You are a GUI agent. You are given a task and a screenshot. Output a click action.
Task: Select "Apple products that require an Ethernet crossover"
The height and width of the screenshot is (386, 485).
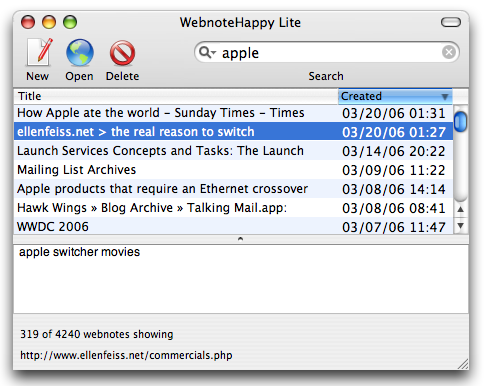click(233, 189)
